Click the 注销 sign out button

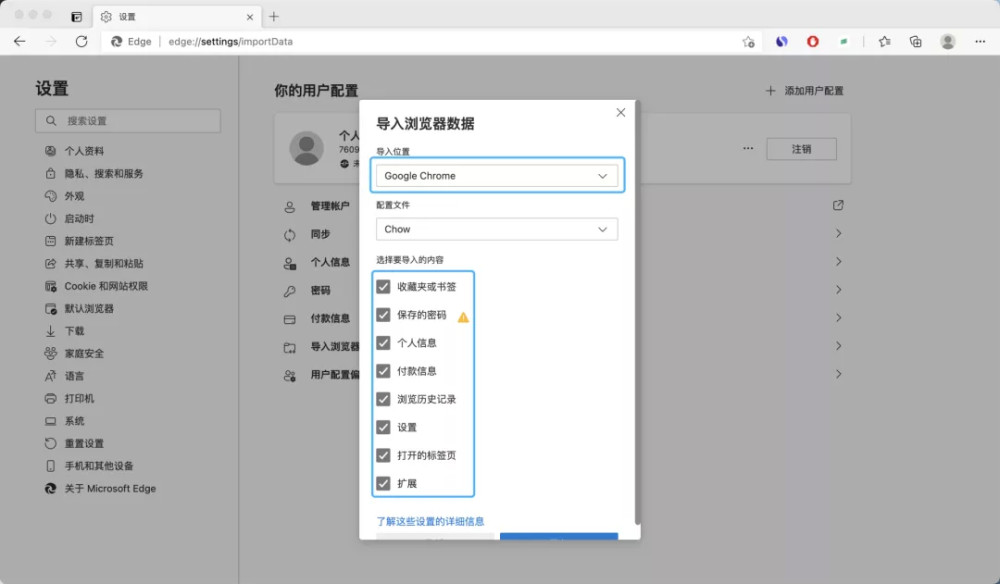click(801, 149)
